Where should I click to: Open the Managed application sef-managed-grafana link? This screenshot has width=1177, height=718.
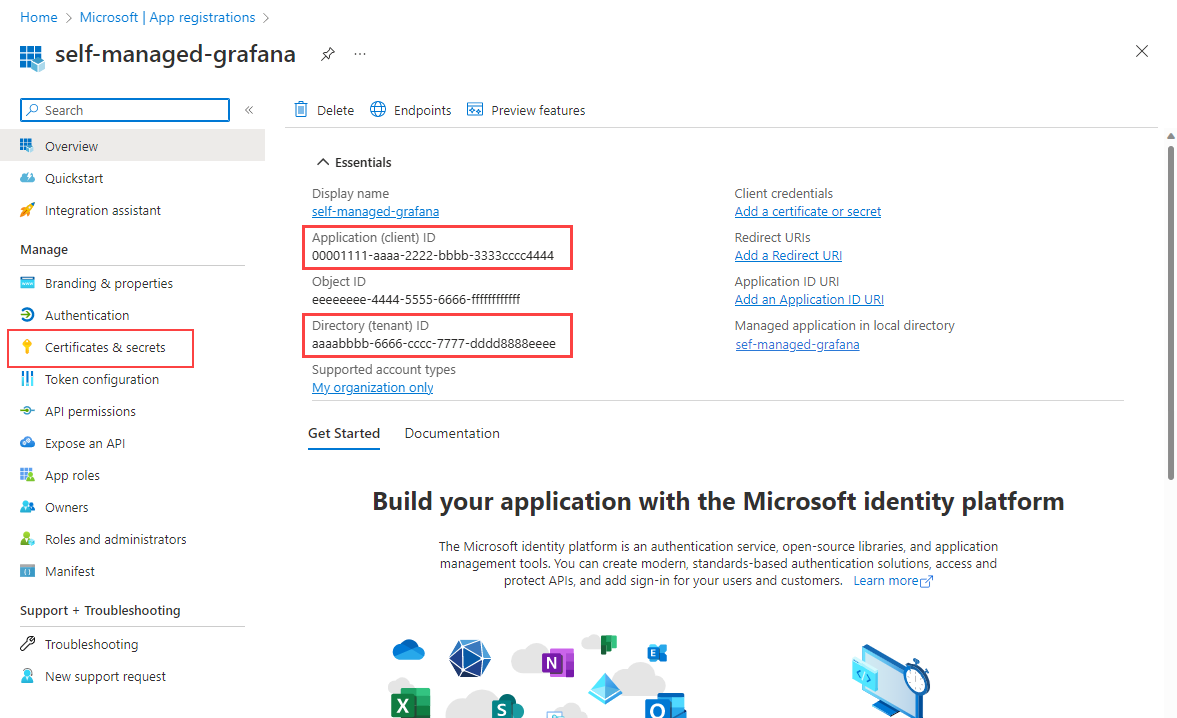pos(797,344)
